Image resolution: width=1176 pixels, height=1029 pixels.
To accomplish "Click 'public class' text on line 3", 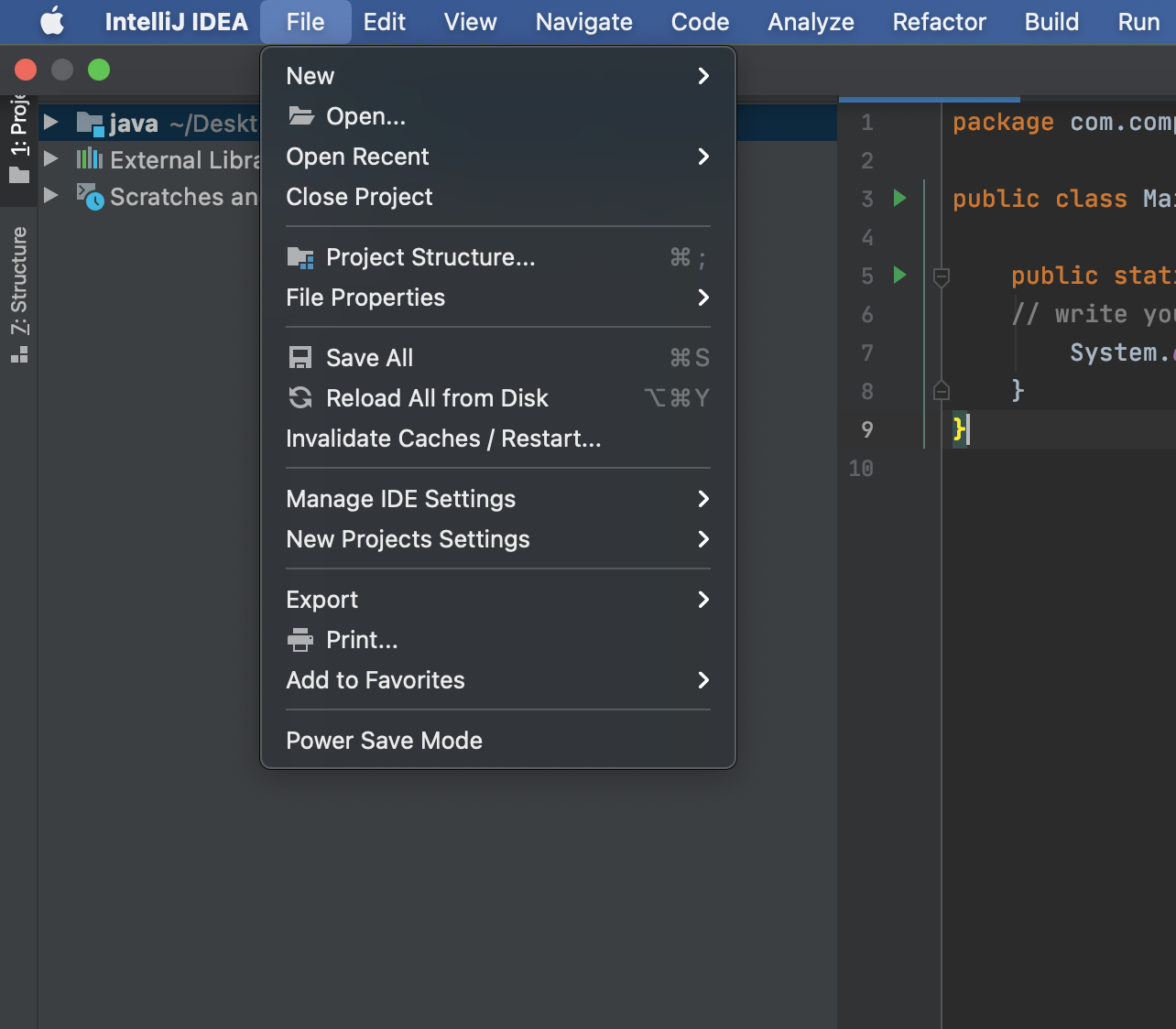I will coord(1040,199).
